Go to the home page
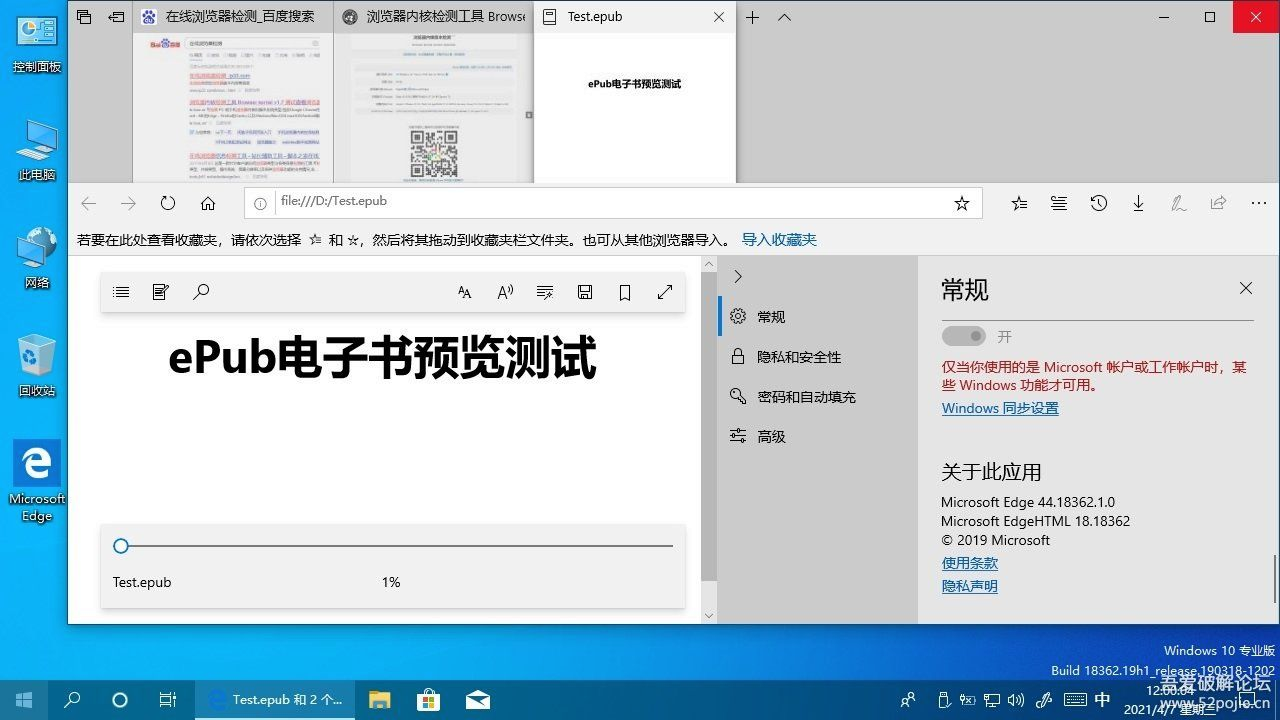Screen dimensions: 1280x720 [208, 203]
